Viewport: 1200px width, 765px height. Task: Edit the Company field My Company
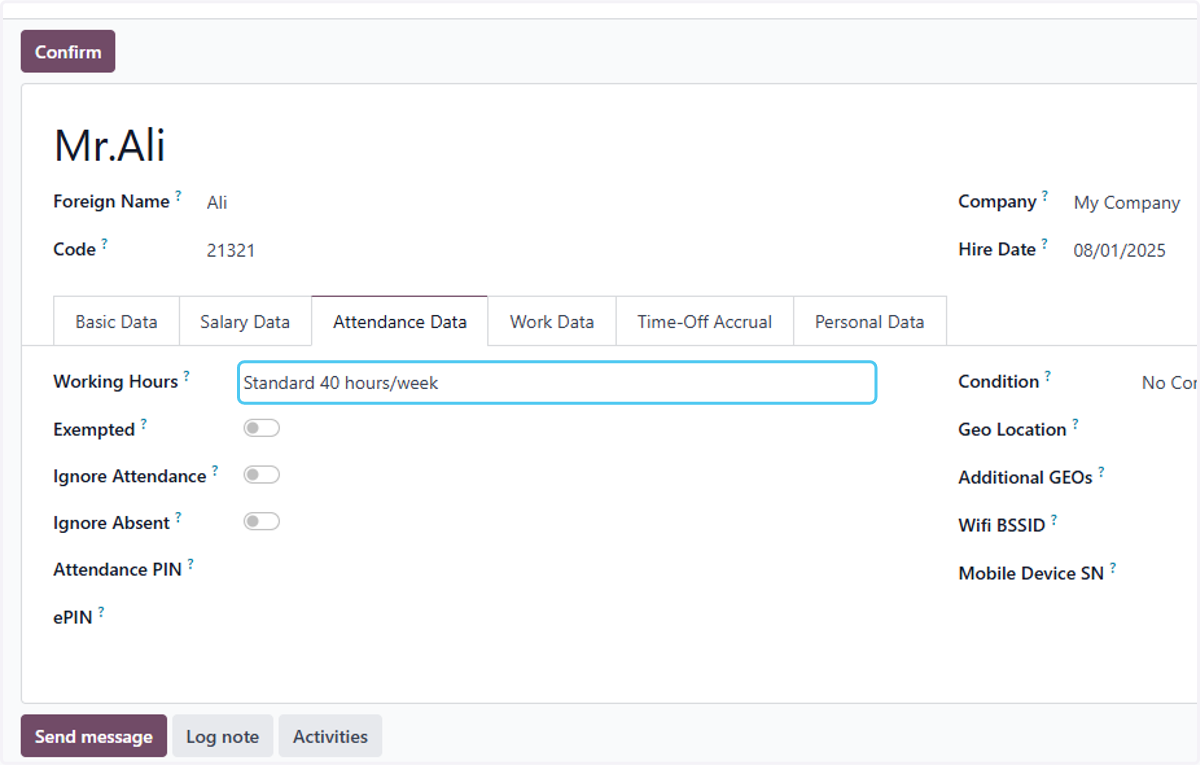(1127, 202)
